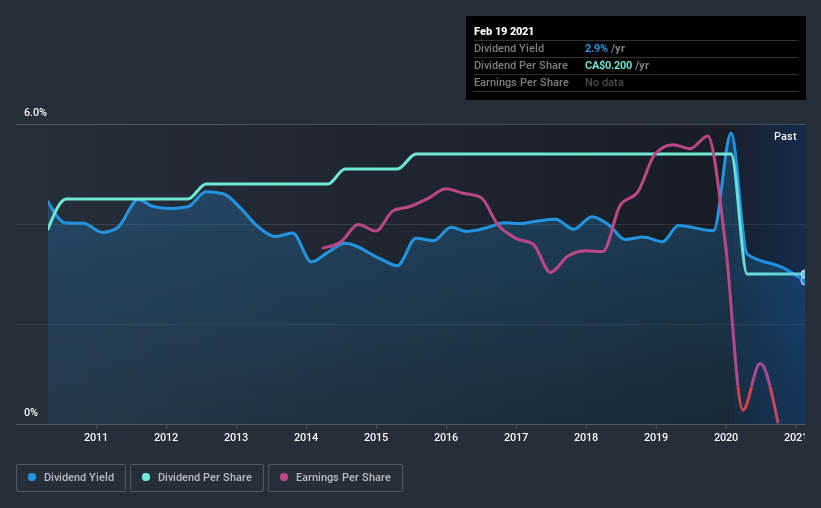Select the 2011 x-axis label

95,437
